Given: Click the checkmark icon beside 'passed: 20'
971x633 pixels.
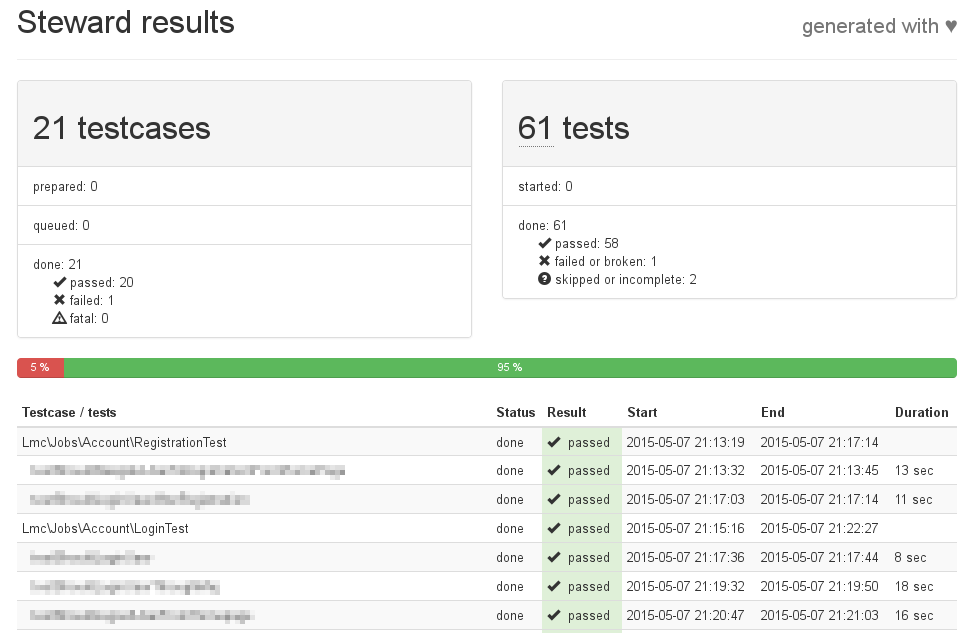Looking at the screenshot, I should point(60,282).
